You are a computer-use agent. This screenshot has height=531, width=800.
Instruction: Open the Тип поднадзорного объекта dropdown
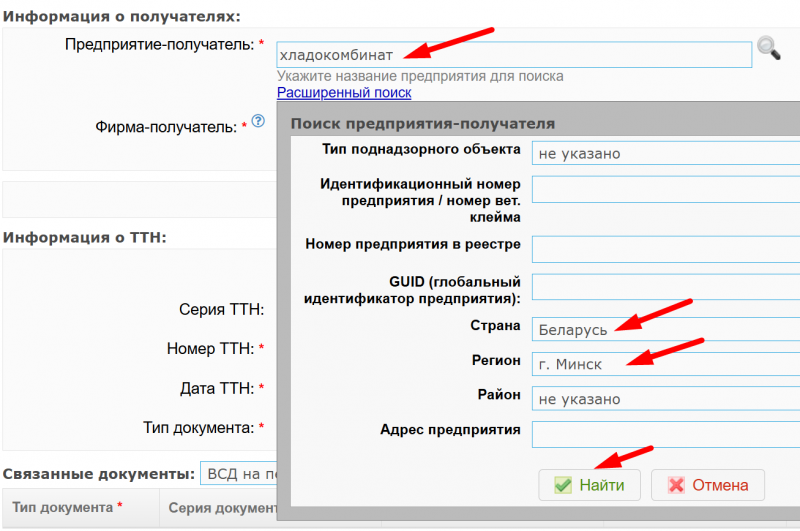(x=666, y=154)
